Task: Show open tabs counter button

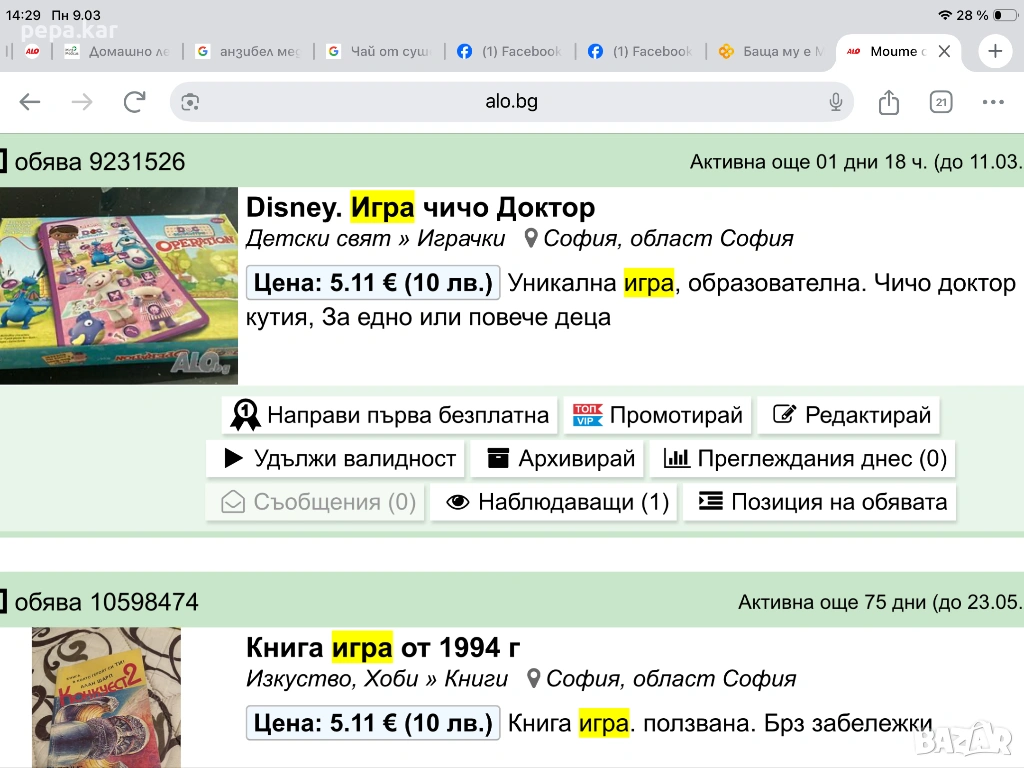Action: click(940, 102)
